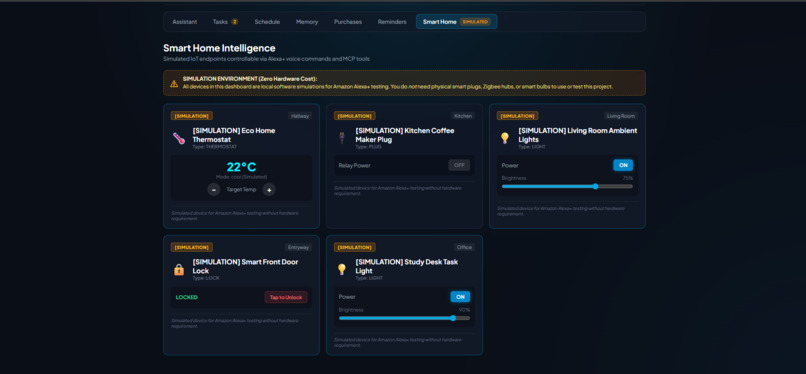Select the Purchases tab
806x374 pixels.
point(348,22)
